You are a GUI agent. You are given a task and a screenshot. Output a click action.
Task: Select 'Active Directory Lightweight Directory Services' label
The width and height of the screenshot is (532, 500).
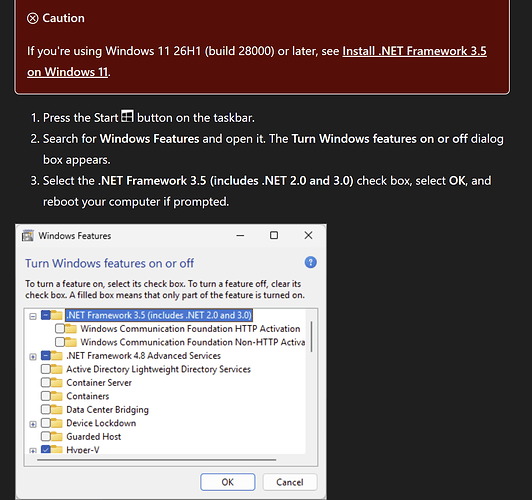click(x=158, y=369)
